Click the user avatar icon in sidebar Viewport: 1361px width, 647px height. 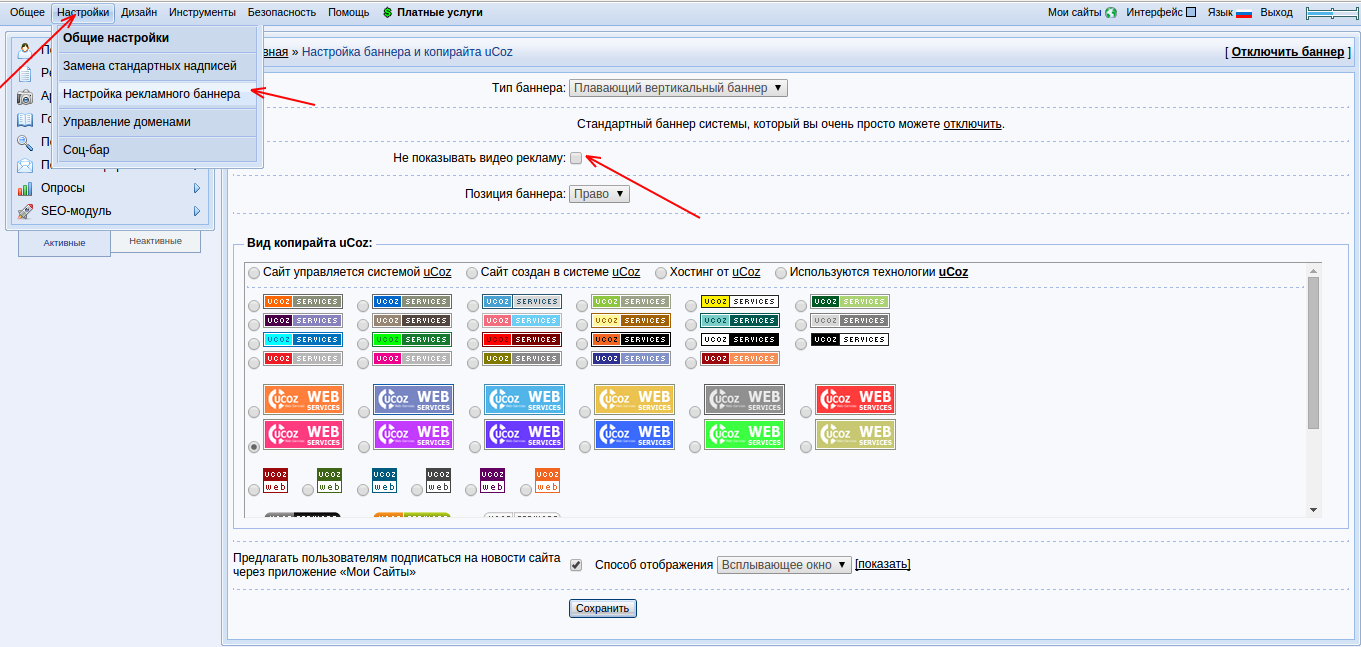[25, 50]
